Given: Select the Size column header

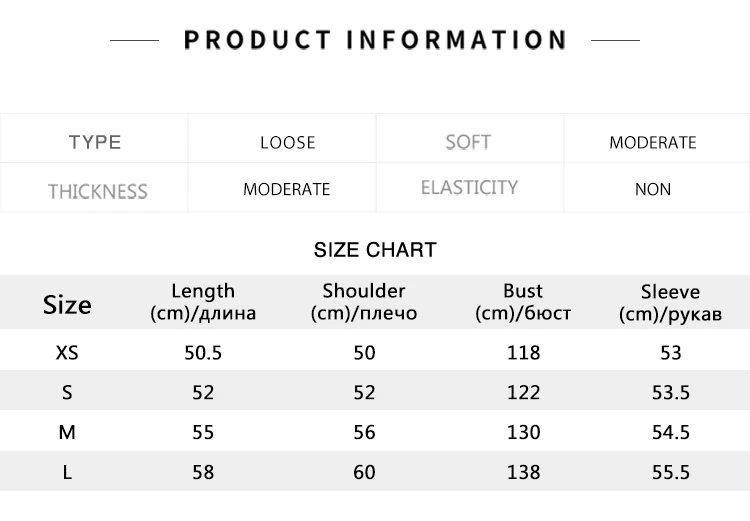Looking at the screenshot, I should (67, 305).
